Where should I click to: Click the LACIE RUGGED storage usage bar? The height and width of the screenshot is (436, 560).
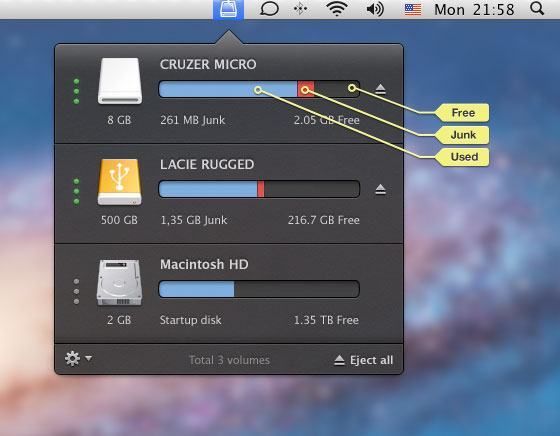[259, 189]
